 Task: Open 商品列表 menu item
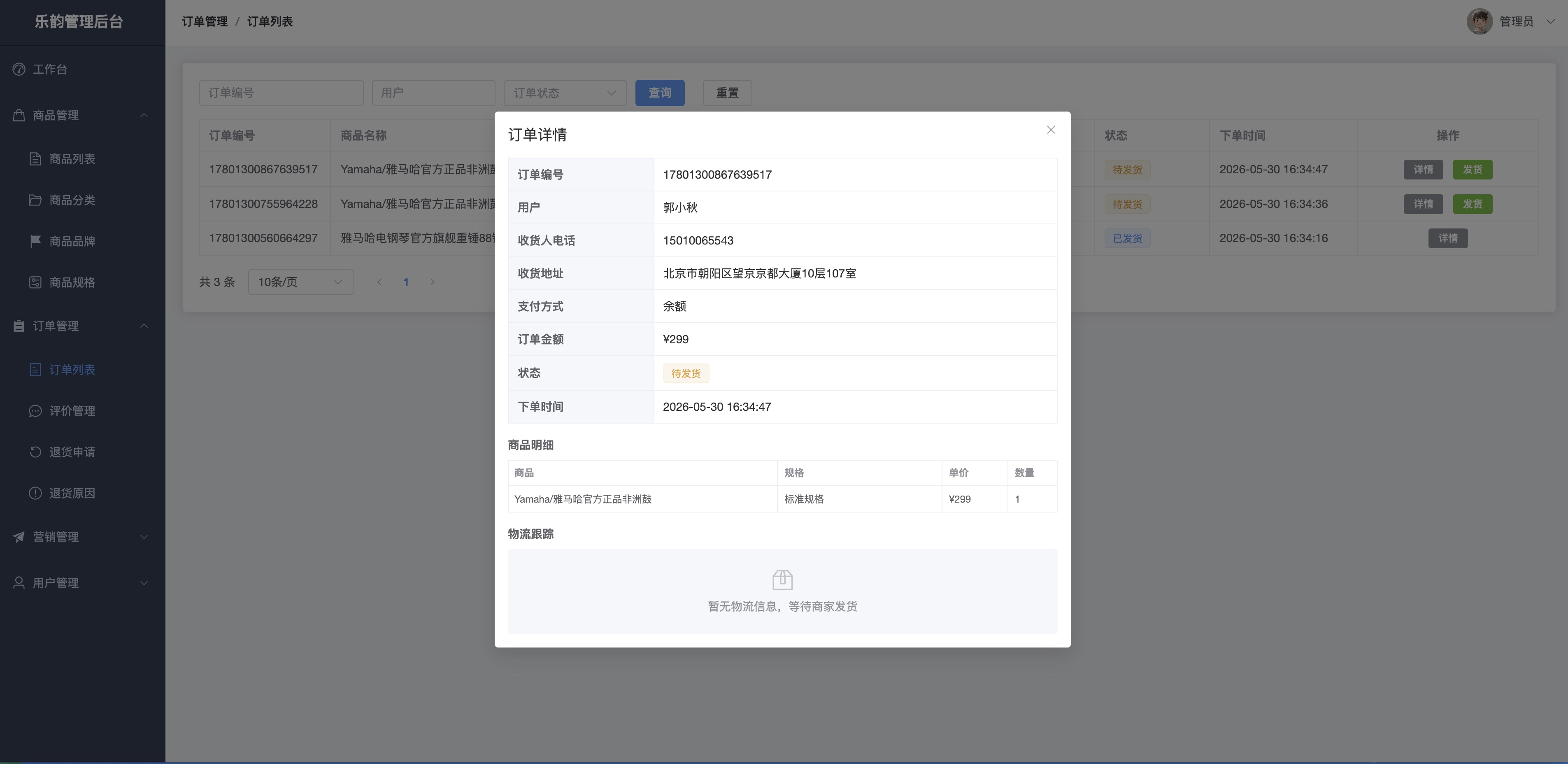[x=82, y=159]
